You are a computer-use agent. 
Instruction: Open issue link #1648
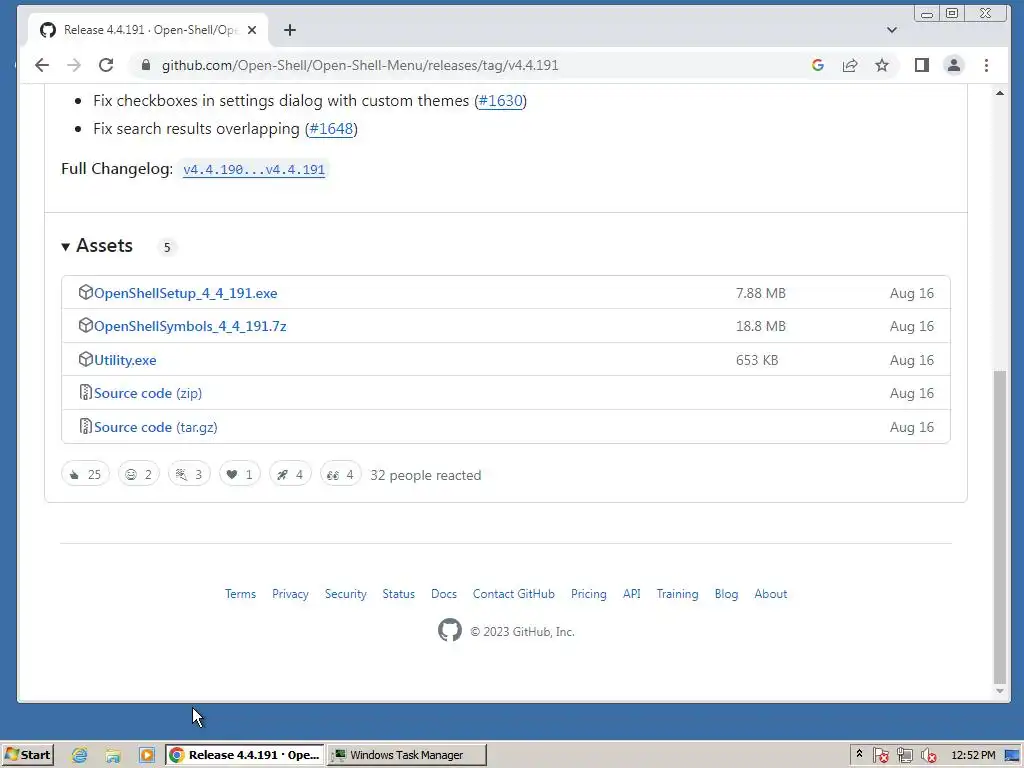pyautogui.click(x=331, y=129)
